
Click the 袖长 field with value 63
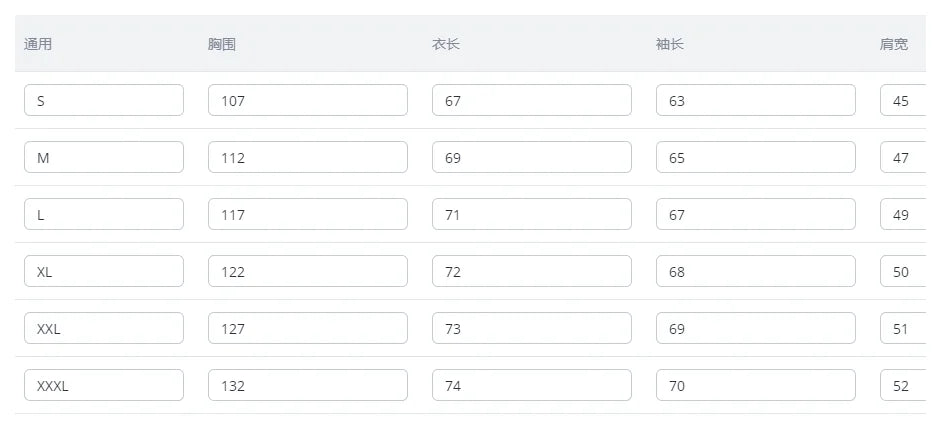coord(755,100)
